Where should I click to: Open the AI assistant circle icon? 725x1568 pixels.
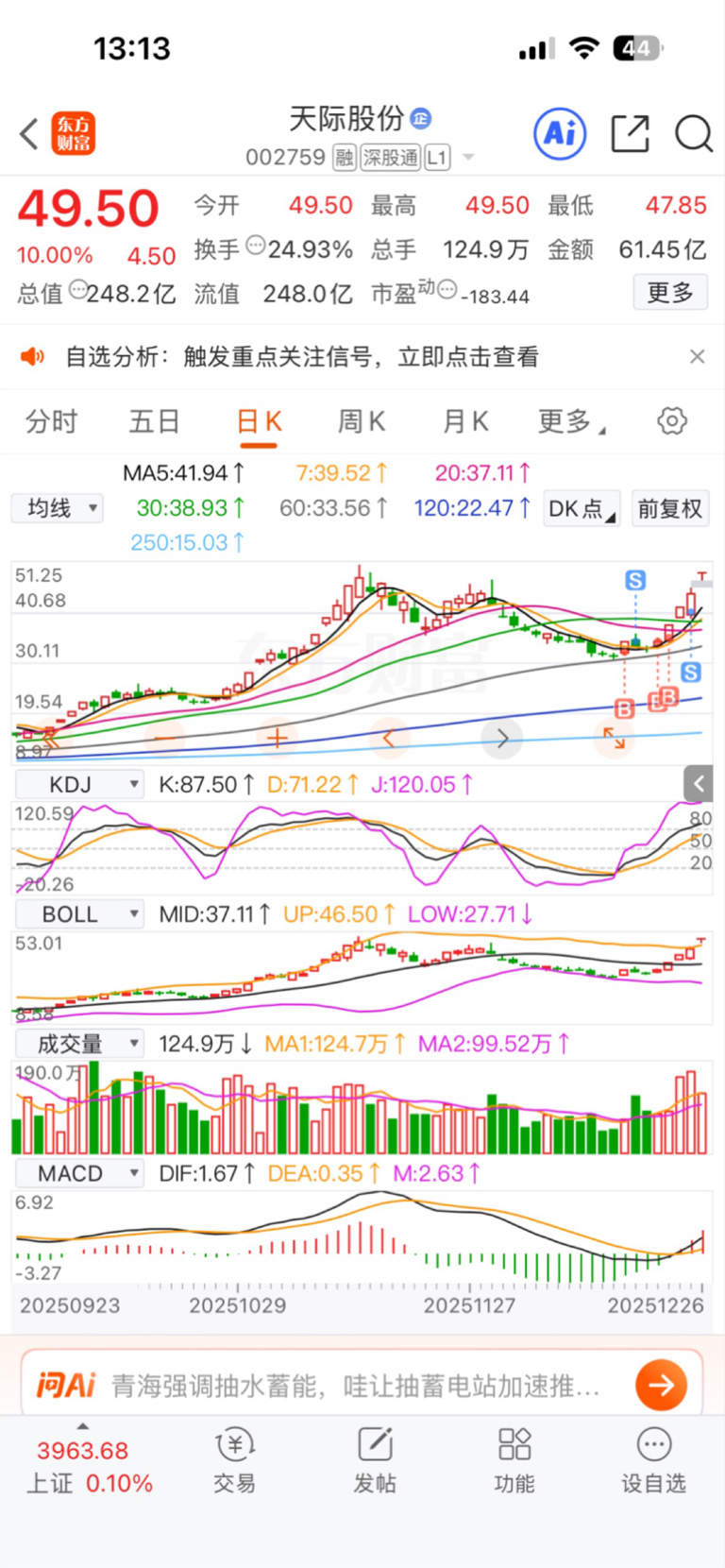[560, 133]
